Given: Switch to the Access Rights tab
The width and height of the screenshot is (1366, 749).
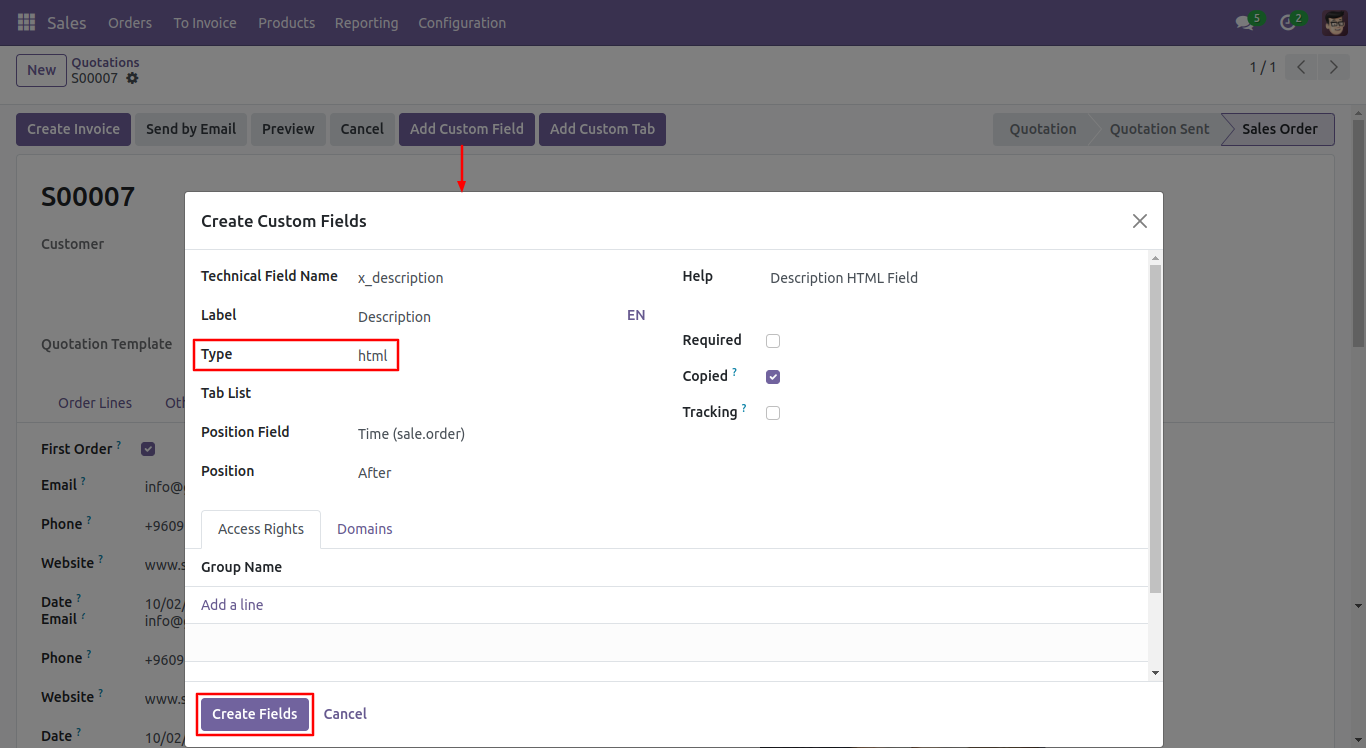Looking at the screenshot, I should [x=261, y=529].
